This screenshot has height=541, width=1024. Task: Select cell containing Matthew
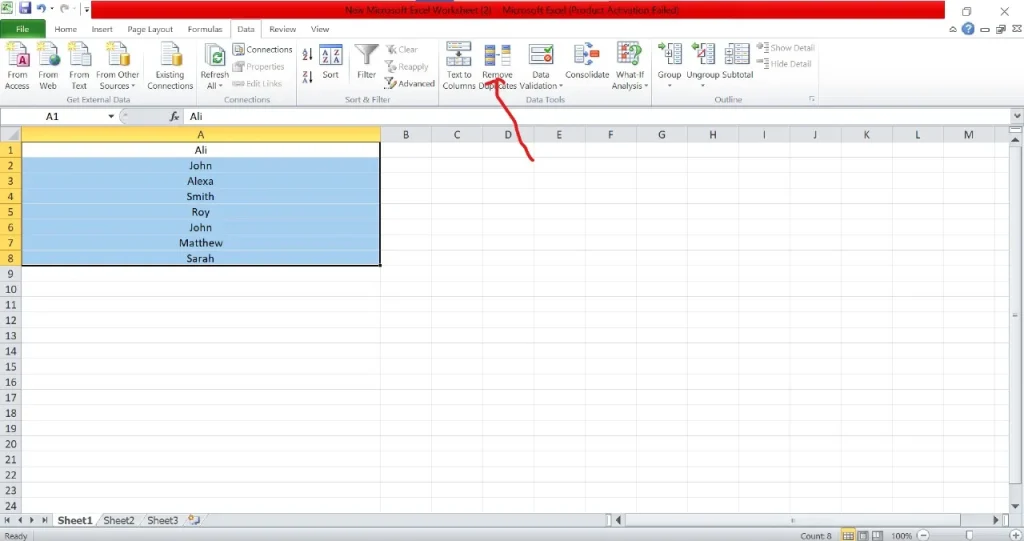point(200,243)
